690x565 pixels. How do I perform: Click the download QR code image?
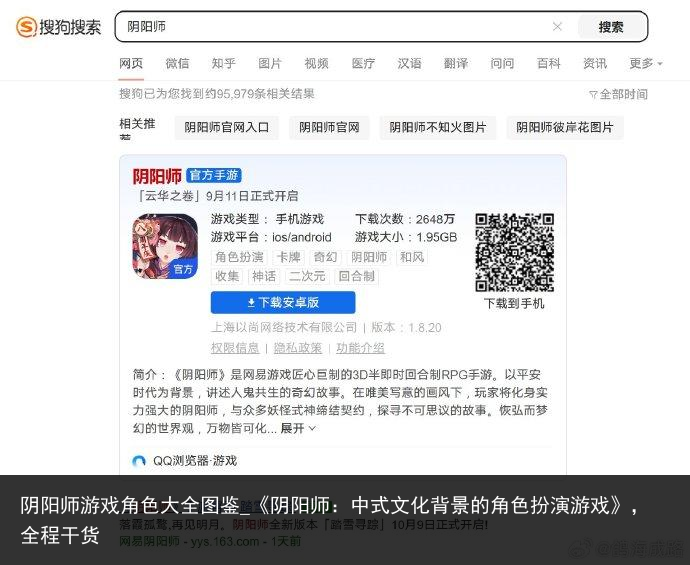(514, 253)
